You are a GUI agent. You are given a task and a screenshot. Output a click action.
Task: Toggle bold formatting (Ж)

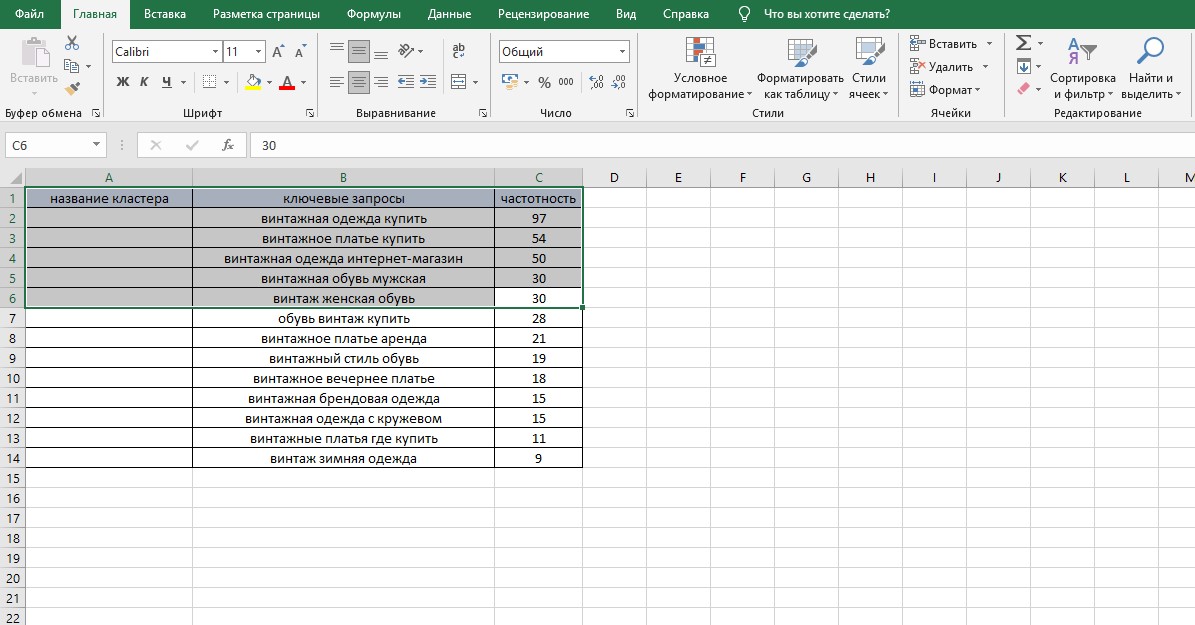[x=123, y=82]
